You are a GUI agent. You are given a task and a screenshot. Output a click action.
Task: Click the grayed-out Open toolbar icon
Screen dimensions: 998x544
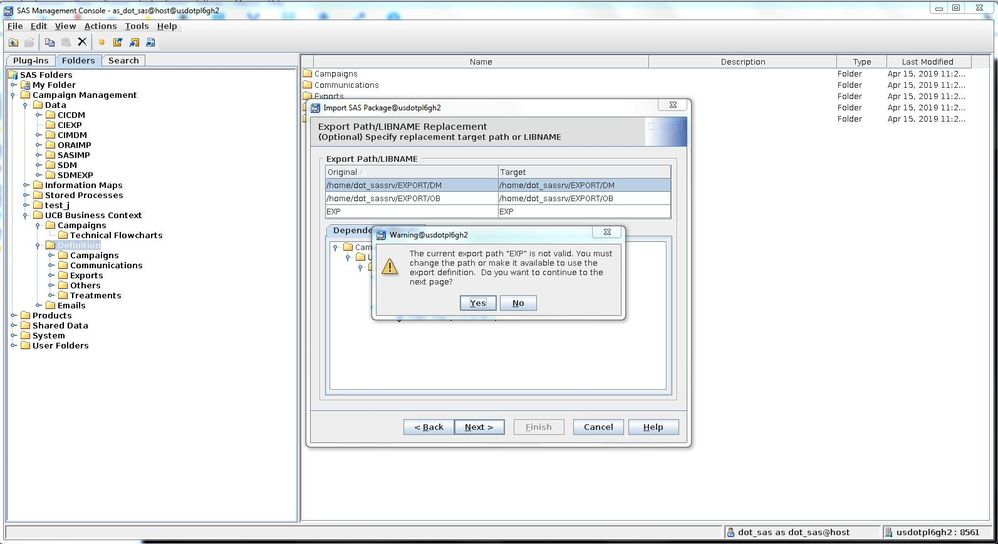click(29, 43)
